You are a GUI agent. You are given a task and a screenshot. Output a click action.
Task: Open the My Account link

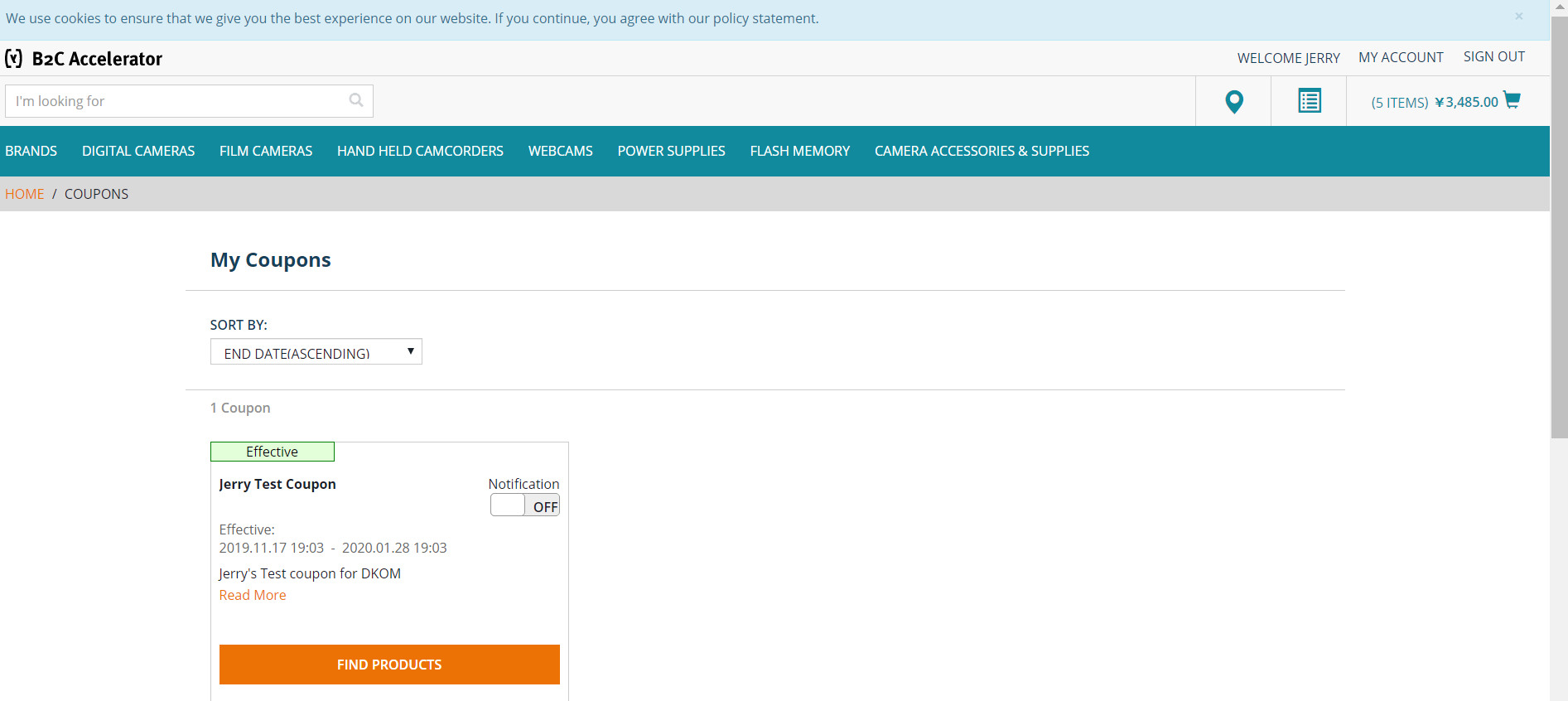(1401, 57)
